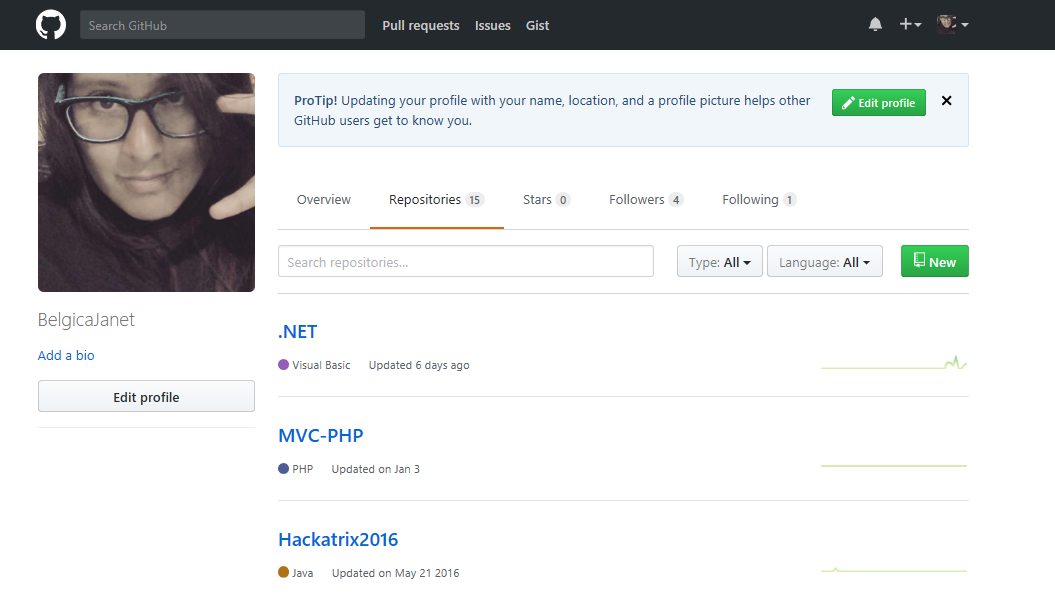Click the GitHub Octocat logo
Screen dimensions: 1055x599
pyautogui.click(x=51, y=25)
